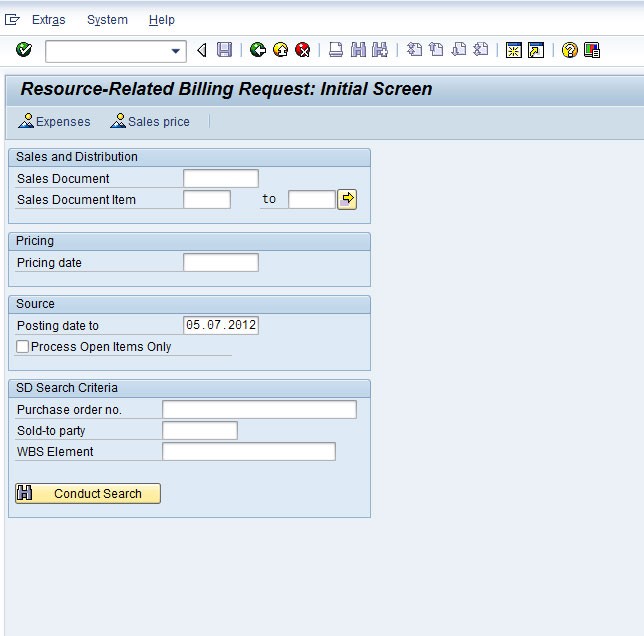
Task: Click the Pricing date field
Action: pyautogui.click(x=221, y=262)
